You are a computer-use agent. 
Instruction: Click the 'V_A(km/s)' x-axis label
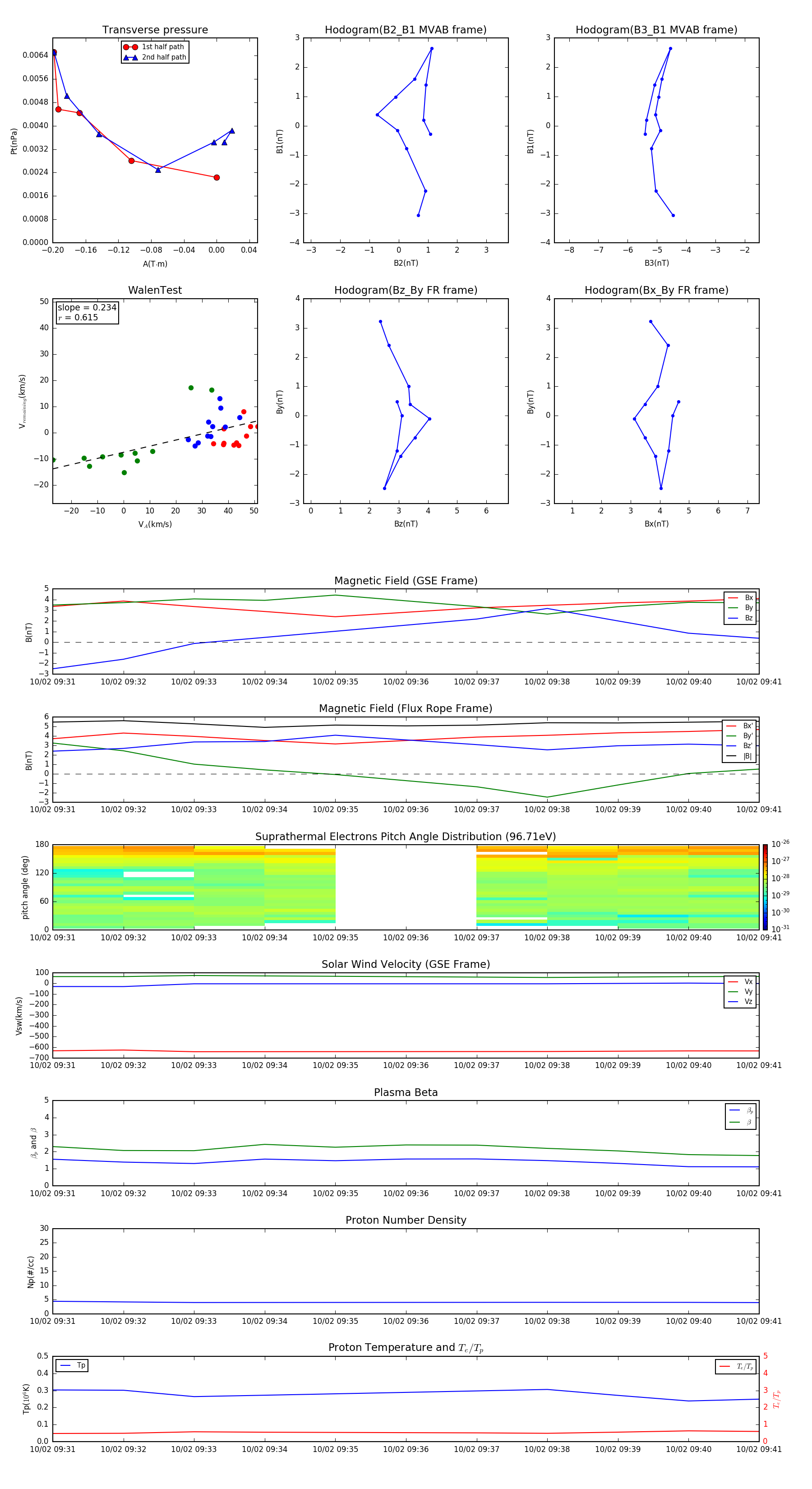[x=155, y=525]
